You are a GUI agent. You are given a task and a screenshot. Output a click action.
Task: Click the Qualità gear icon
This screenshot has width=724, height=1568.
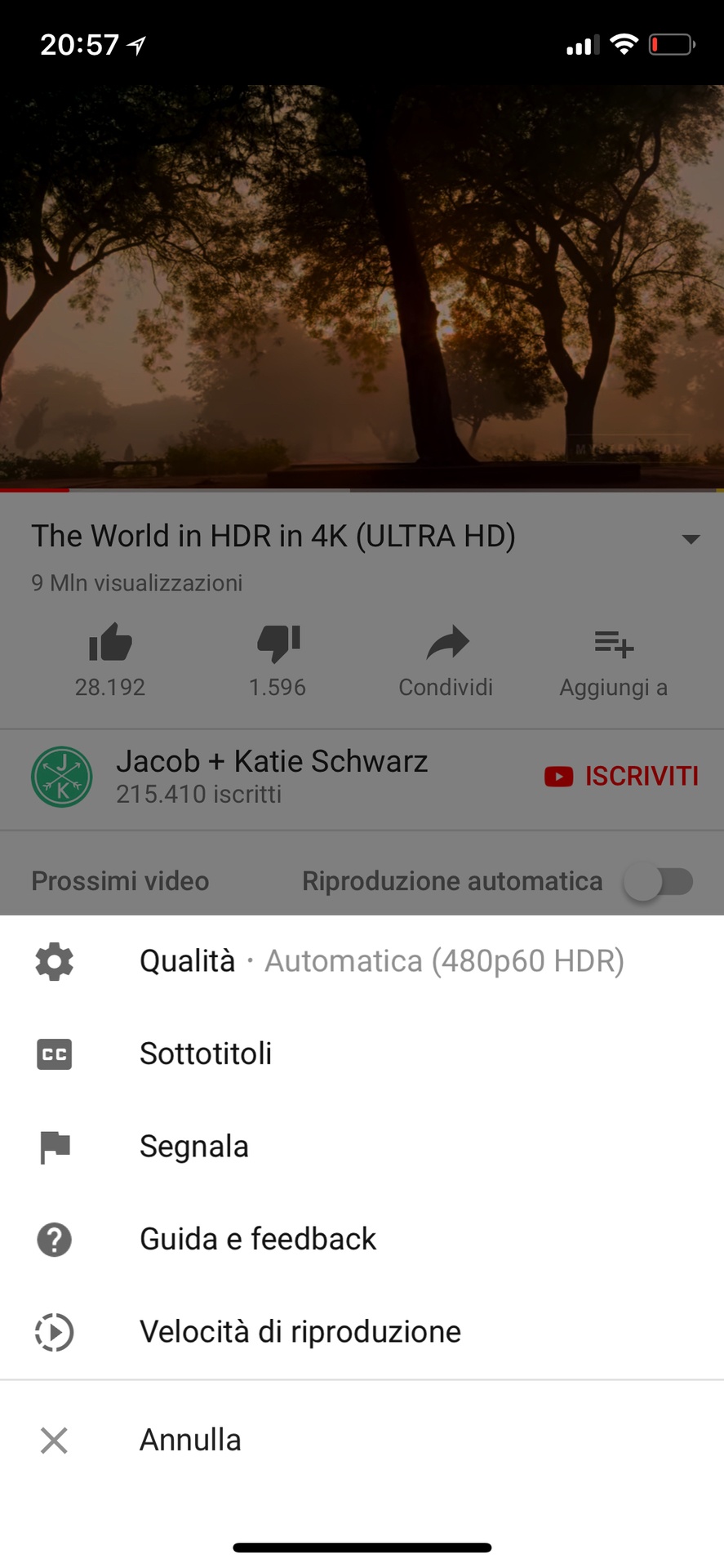pos(55,961)
